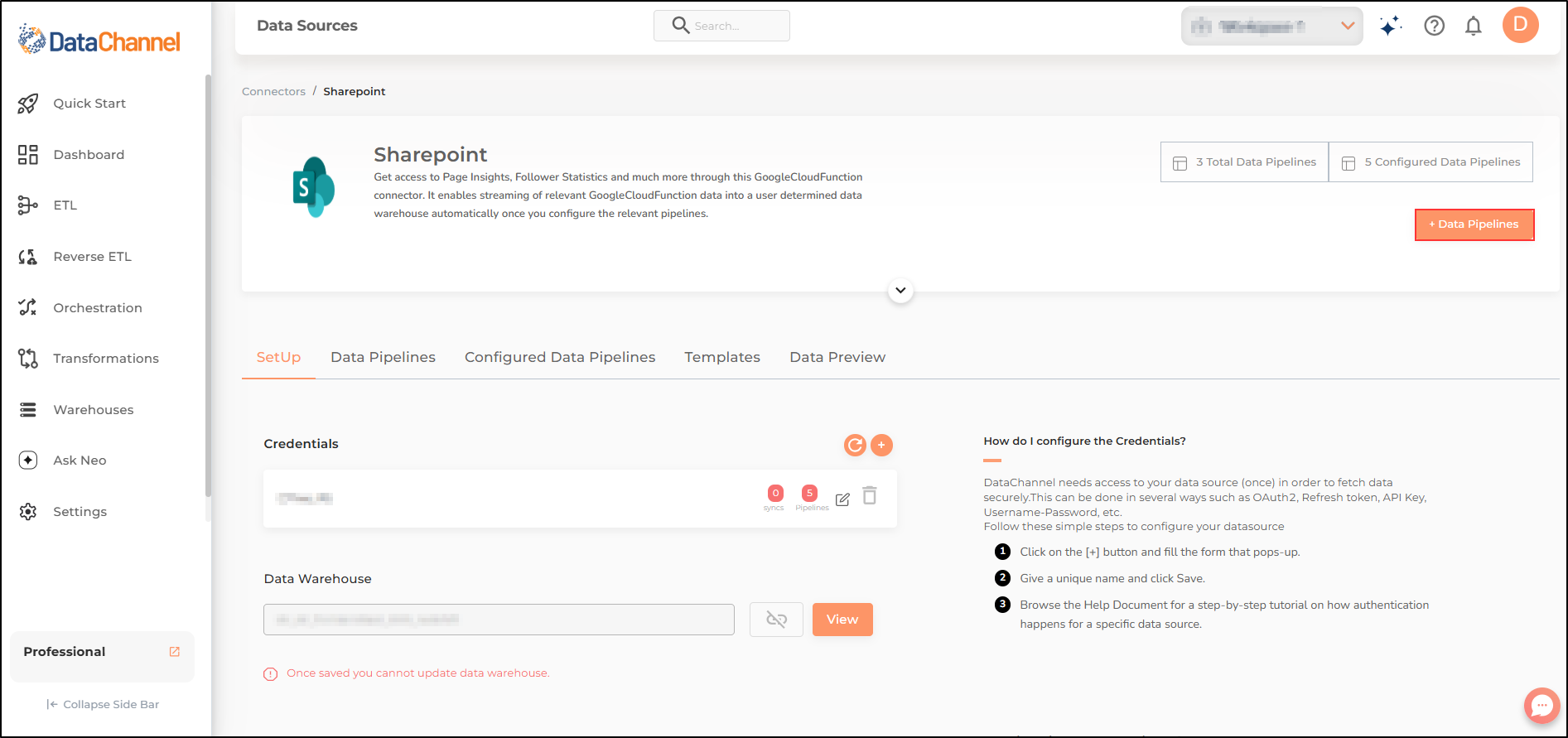This screenshot has height=738, width=1568.
Task: Open Ask Neo assistant
Action: coord(80,461)
